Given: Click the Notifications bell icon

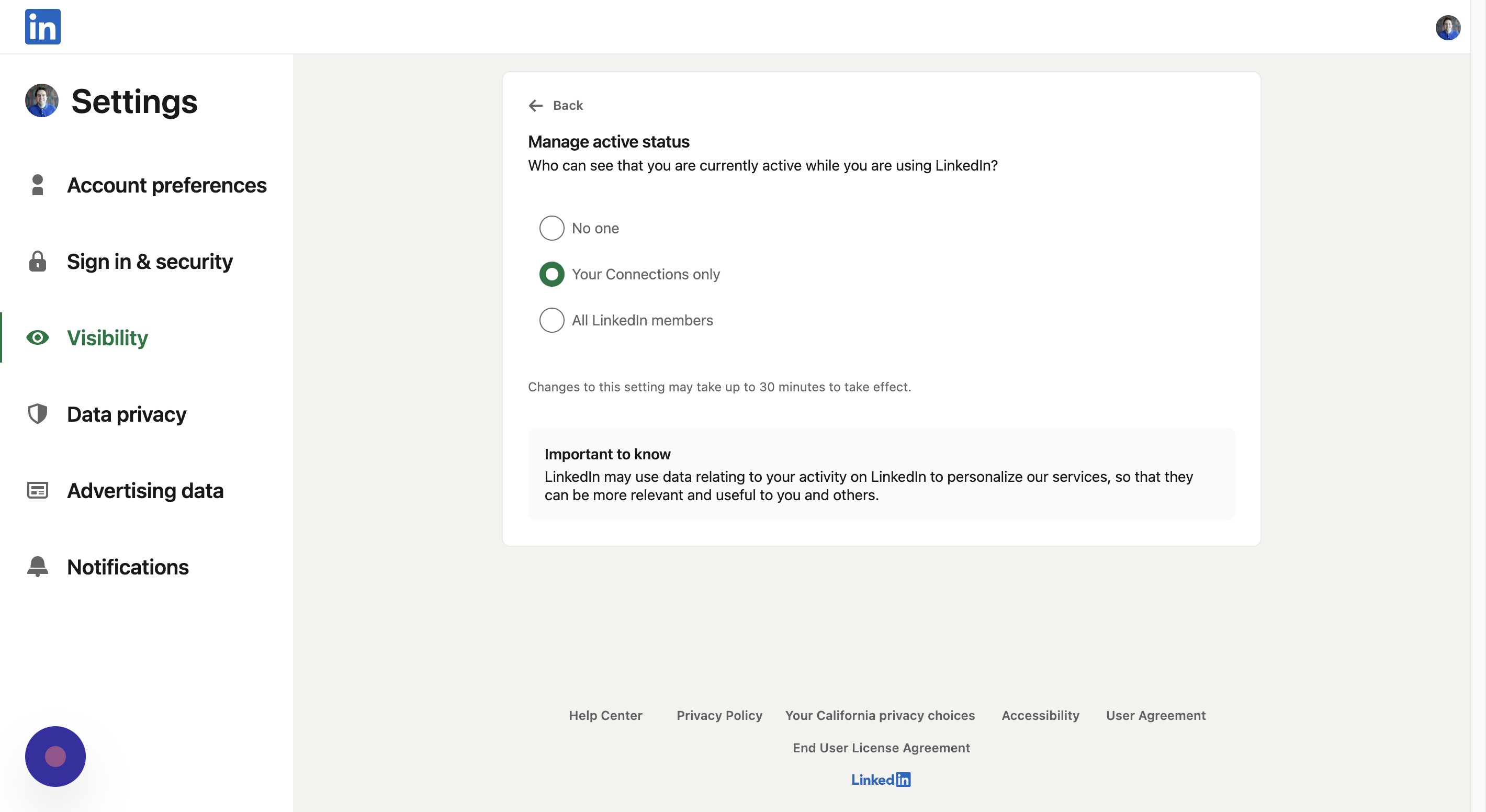Looking at the screenshot, I should 38,566.
